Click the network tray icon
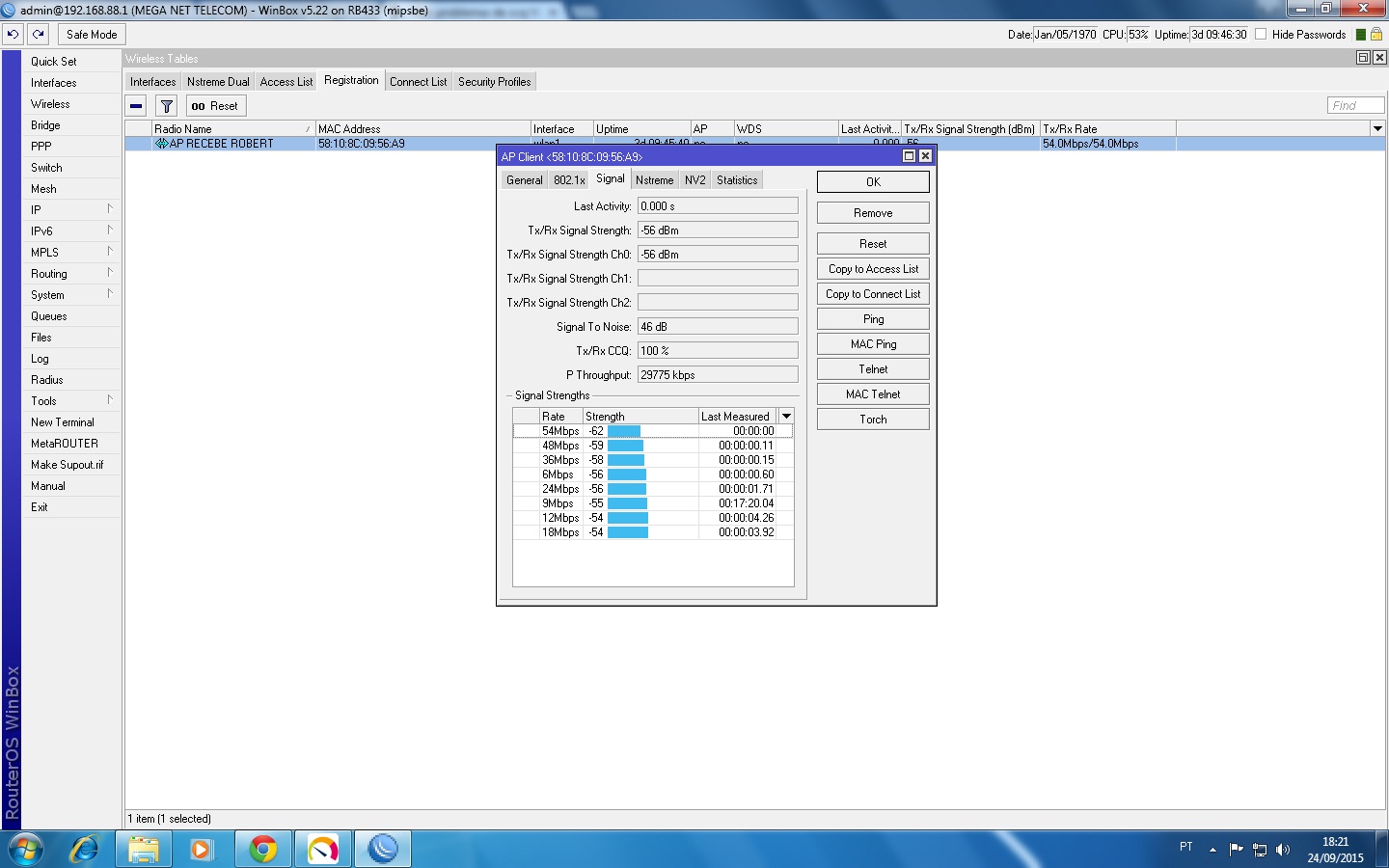 (1260, 850)
